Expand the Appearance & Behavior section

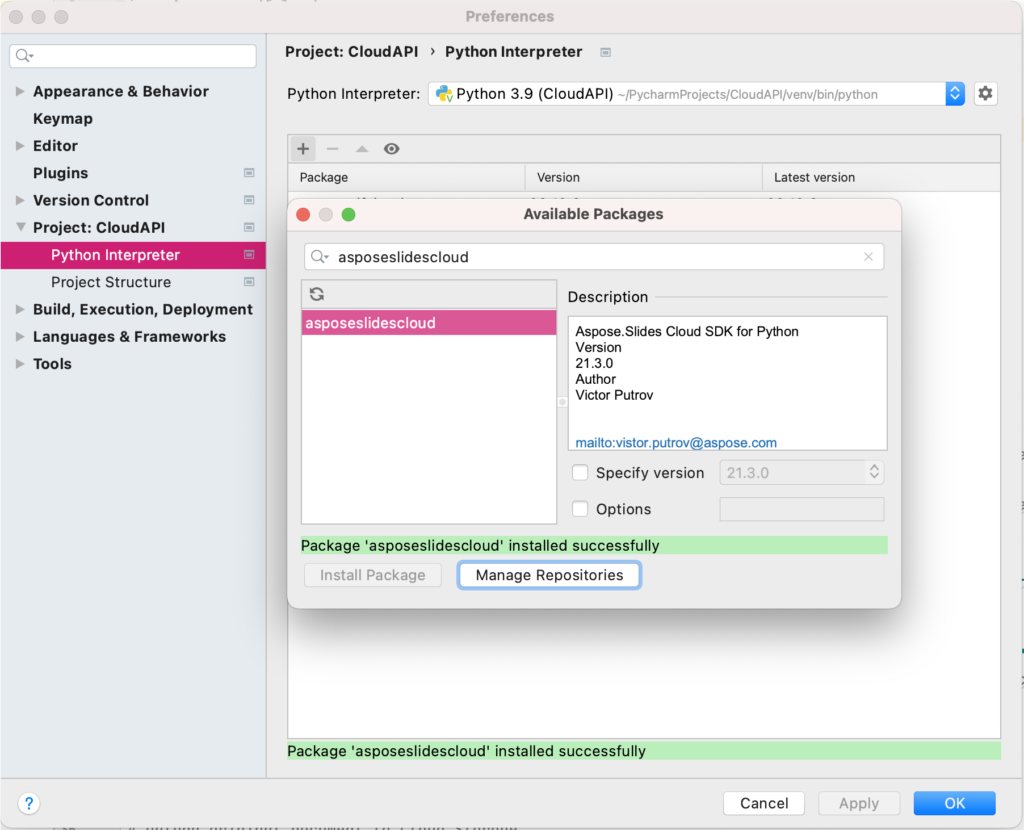pos(20,91)
